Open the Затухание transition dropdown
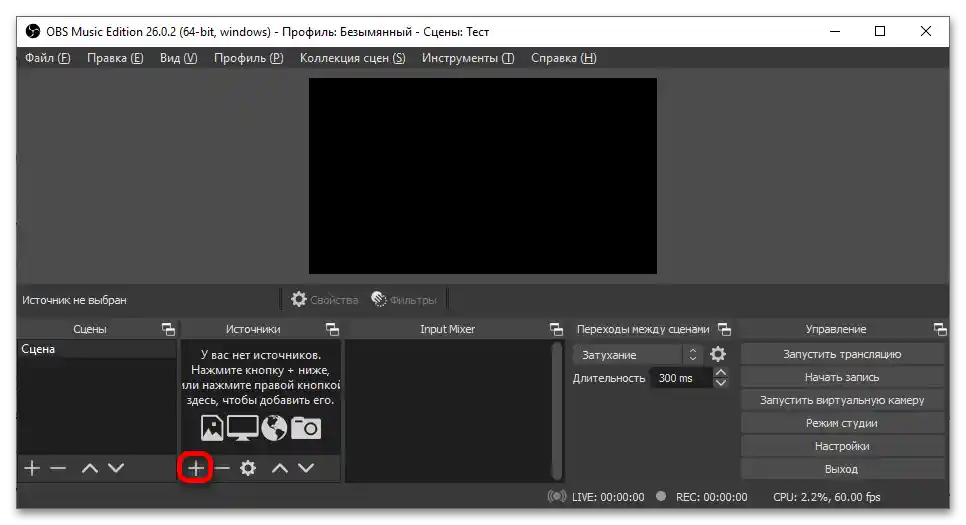Screen dimensions: 966x525 [636, 354]
